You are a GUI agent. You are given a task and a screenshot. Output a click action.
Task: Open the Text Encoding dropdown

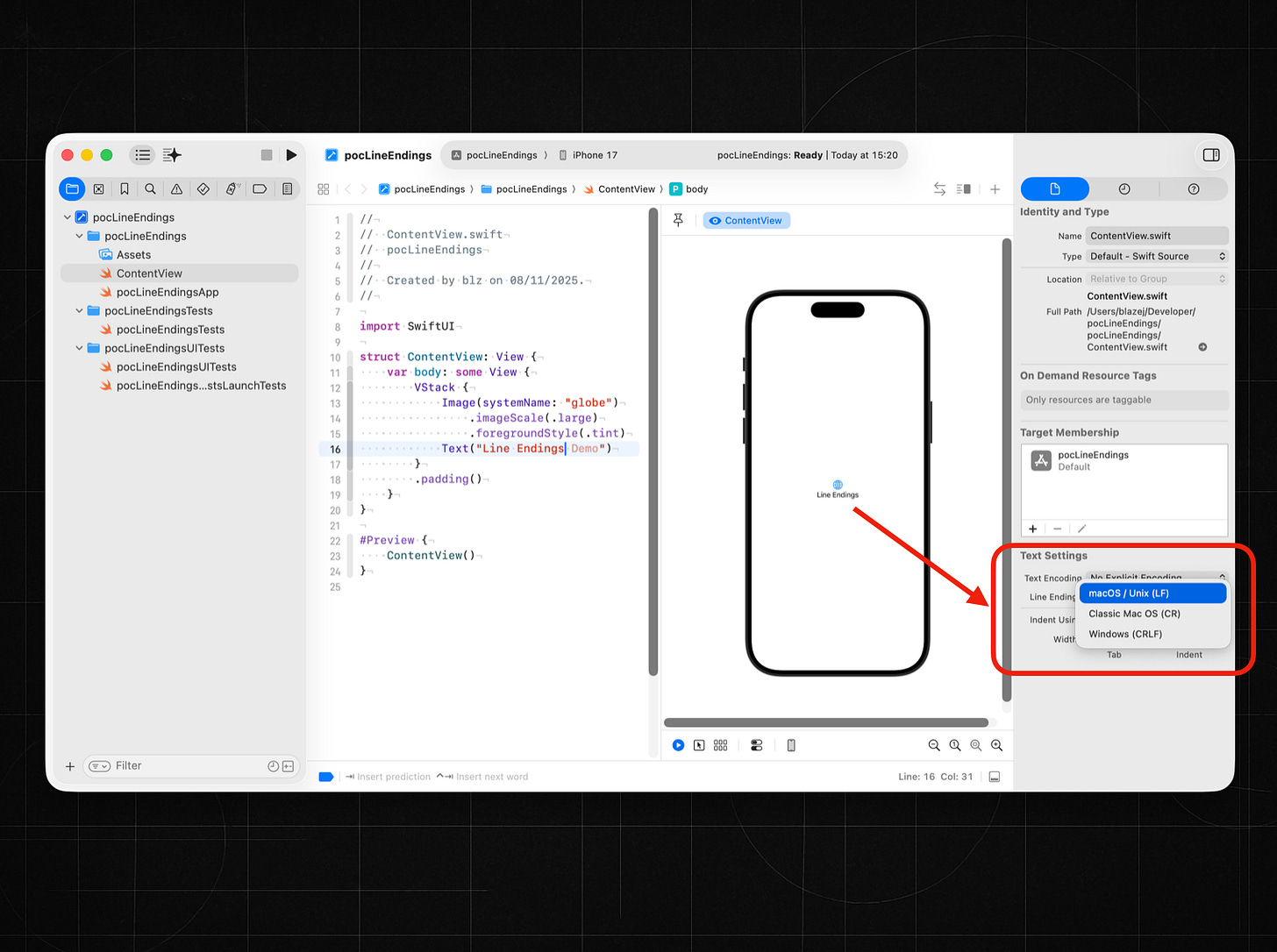(1157, 577)
